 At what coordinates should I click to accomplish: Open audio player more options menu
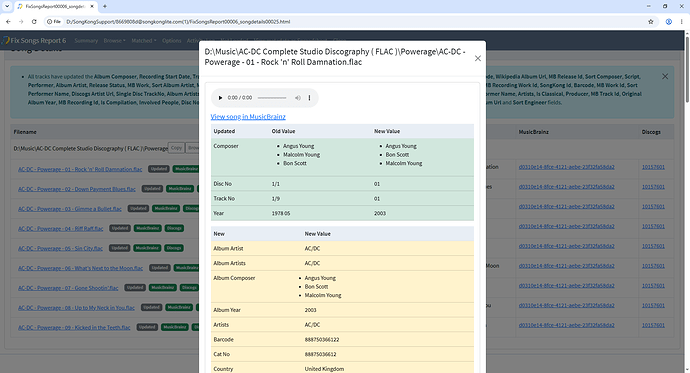coord(309,98)
